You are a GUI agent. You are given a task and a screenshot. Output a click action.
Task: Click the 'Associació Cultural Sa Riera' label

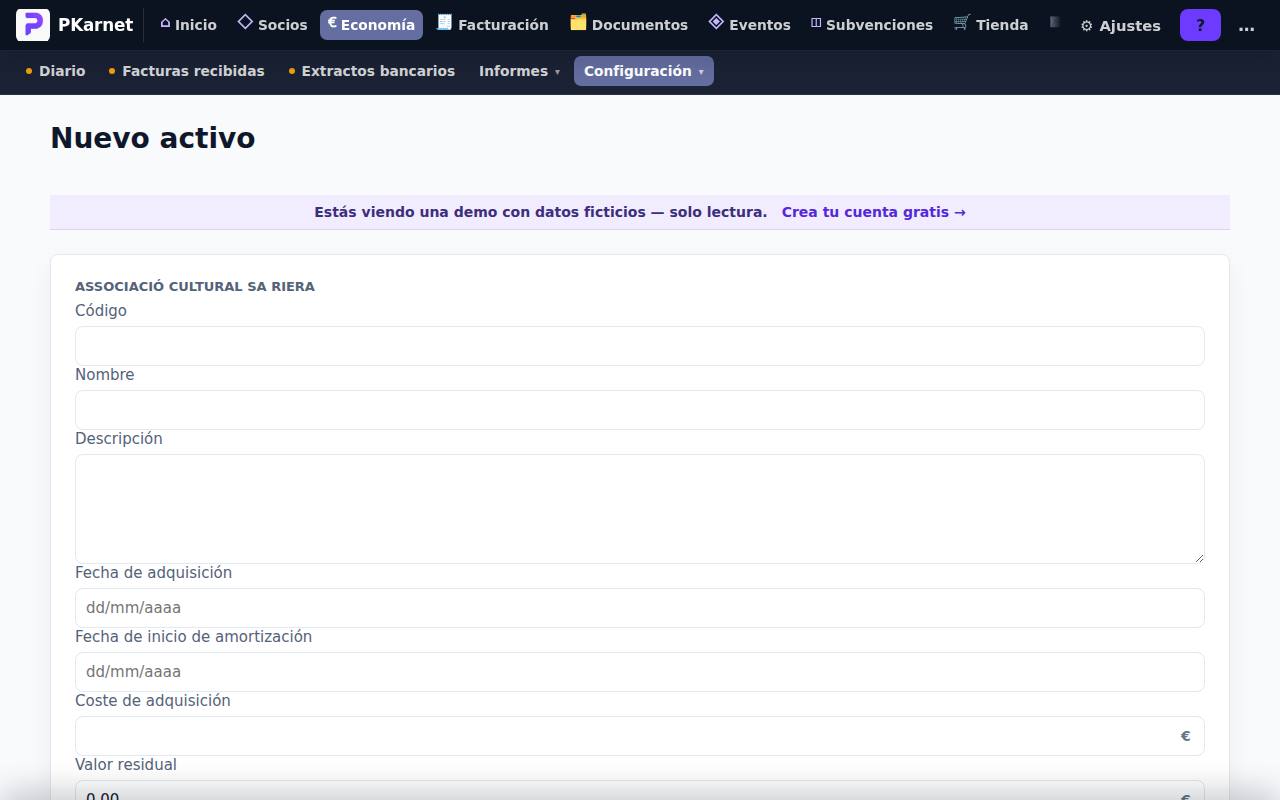195,286
